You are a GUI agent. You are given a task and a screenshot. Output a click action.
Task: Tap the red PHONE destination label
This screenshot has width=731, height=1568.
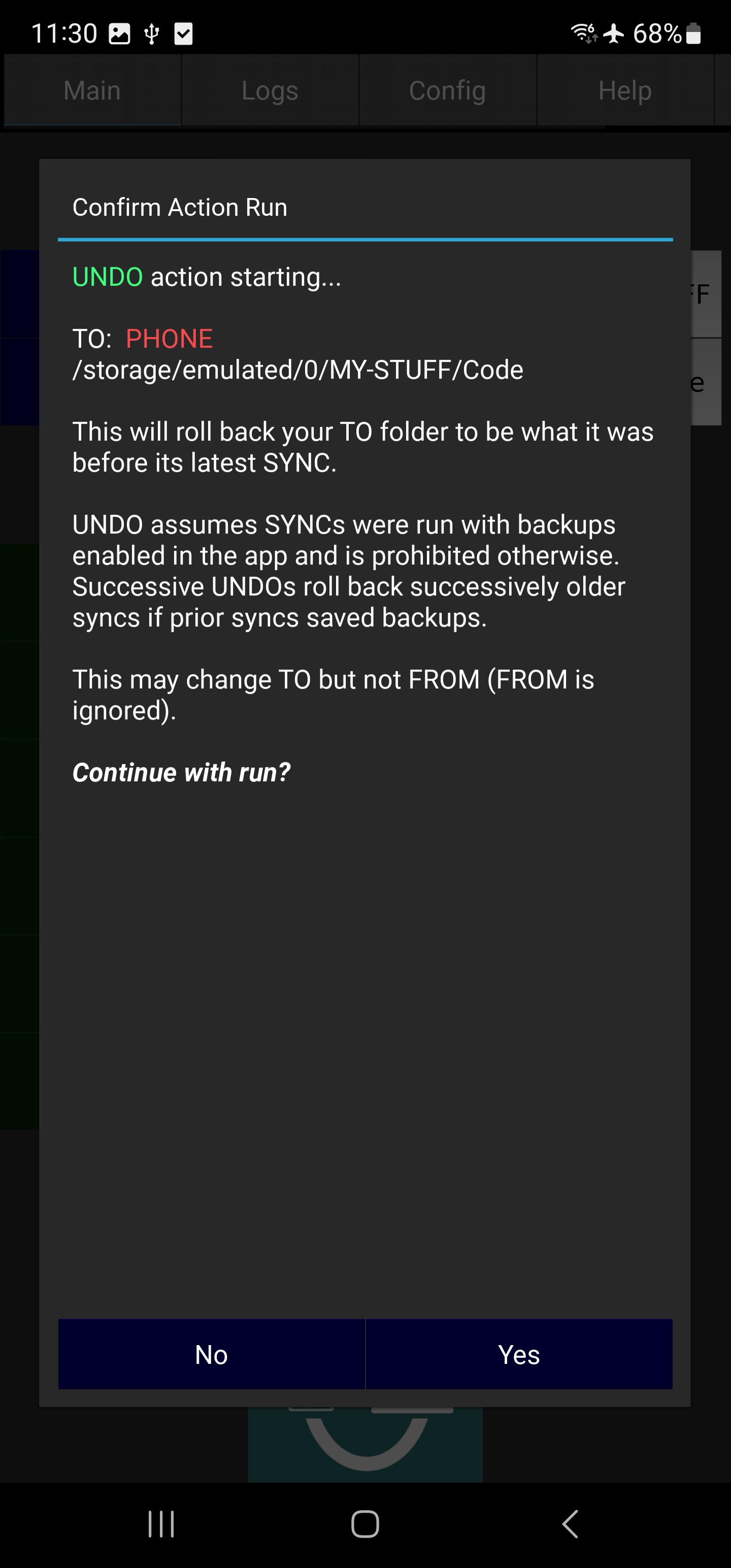tap(169, 339)
